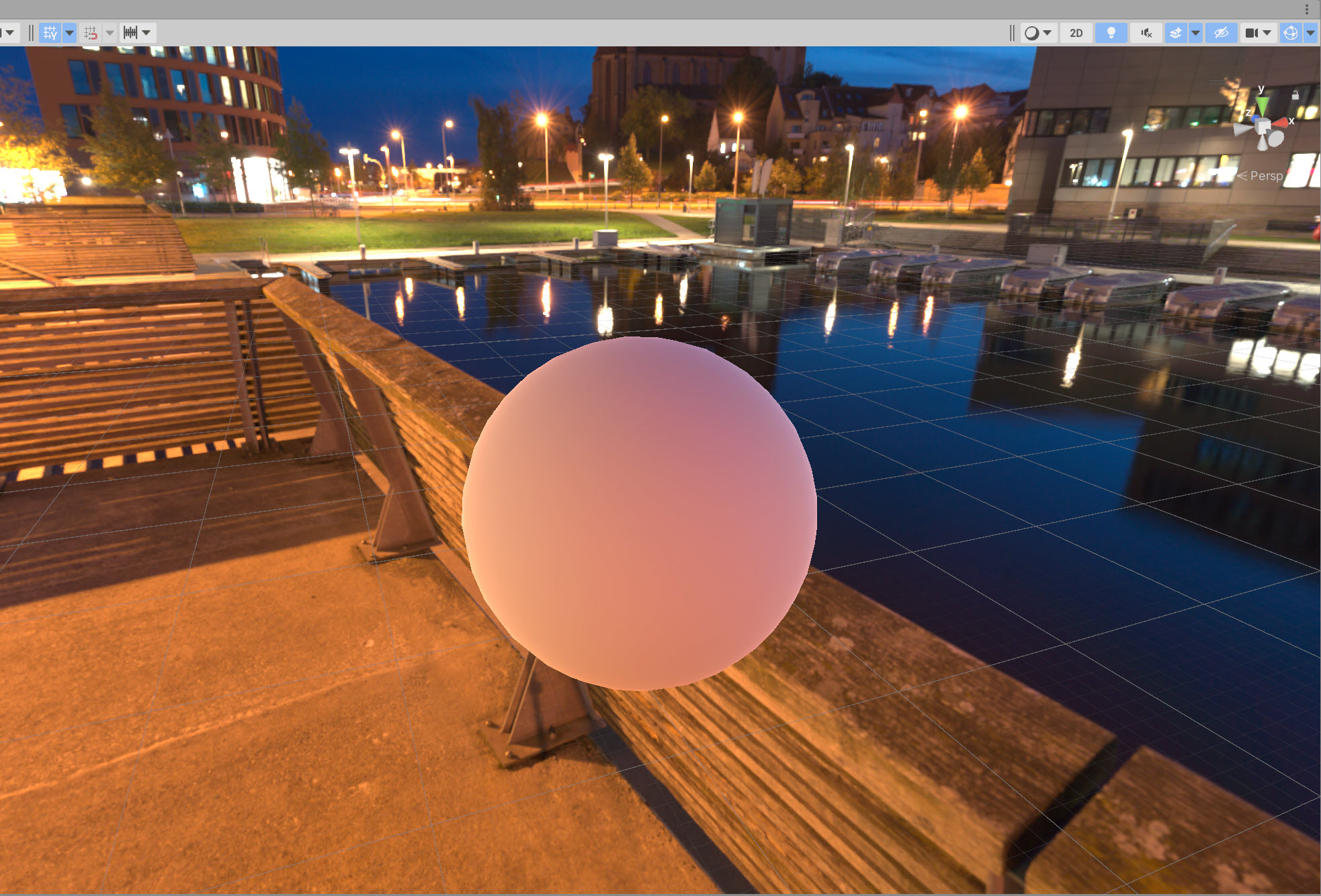Screen dimensions: 1321x896
Task: Toggle scene audio mute icon
Action: [x=1146, y=32]
